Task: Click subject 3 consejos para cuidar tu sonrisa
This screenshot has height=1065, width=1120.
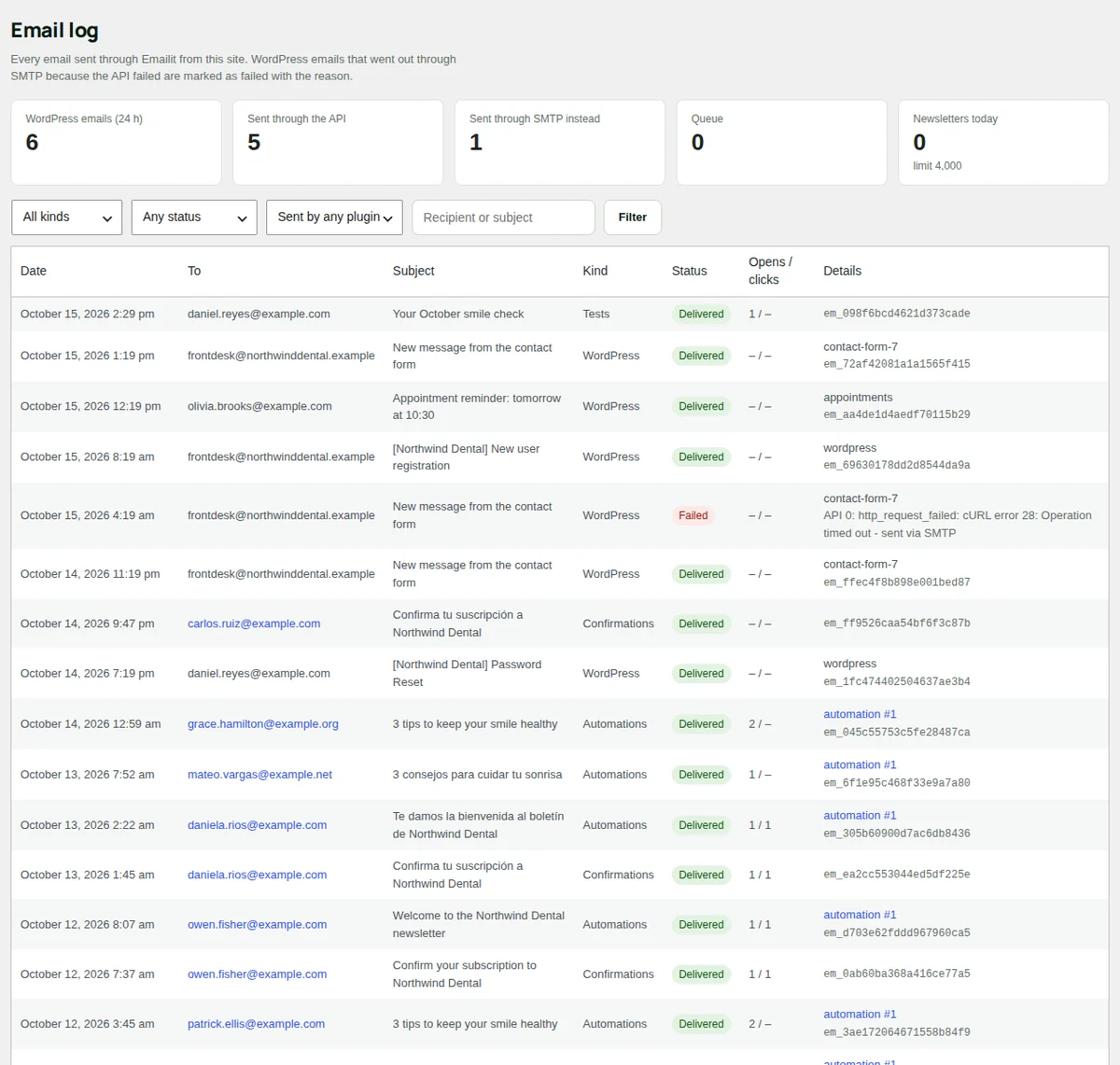Action: [477, 775]
